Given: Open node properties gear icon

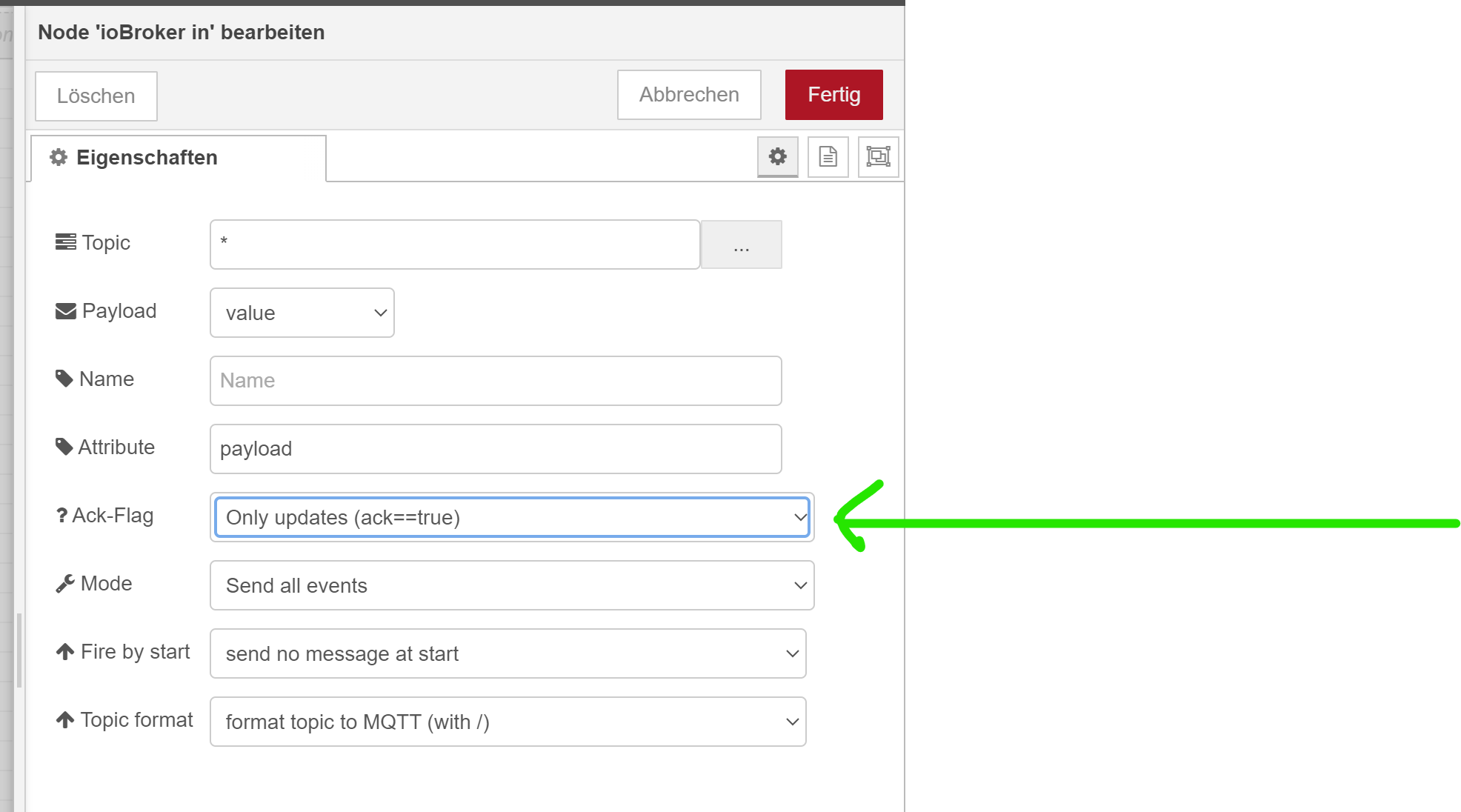Looking at the screenshot, I should pos(777,156).
